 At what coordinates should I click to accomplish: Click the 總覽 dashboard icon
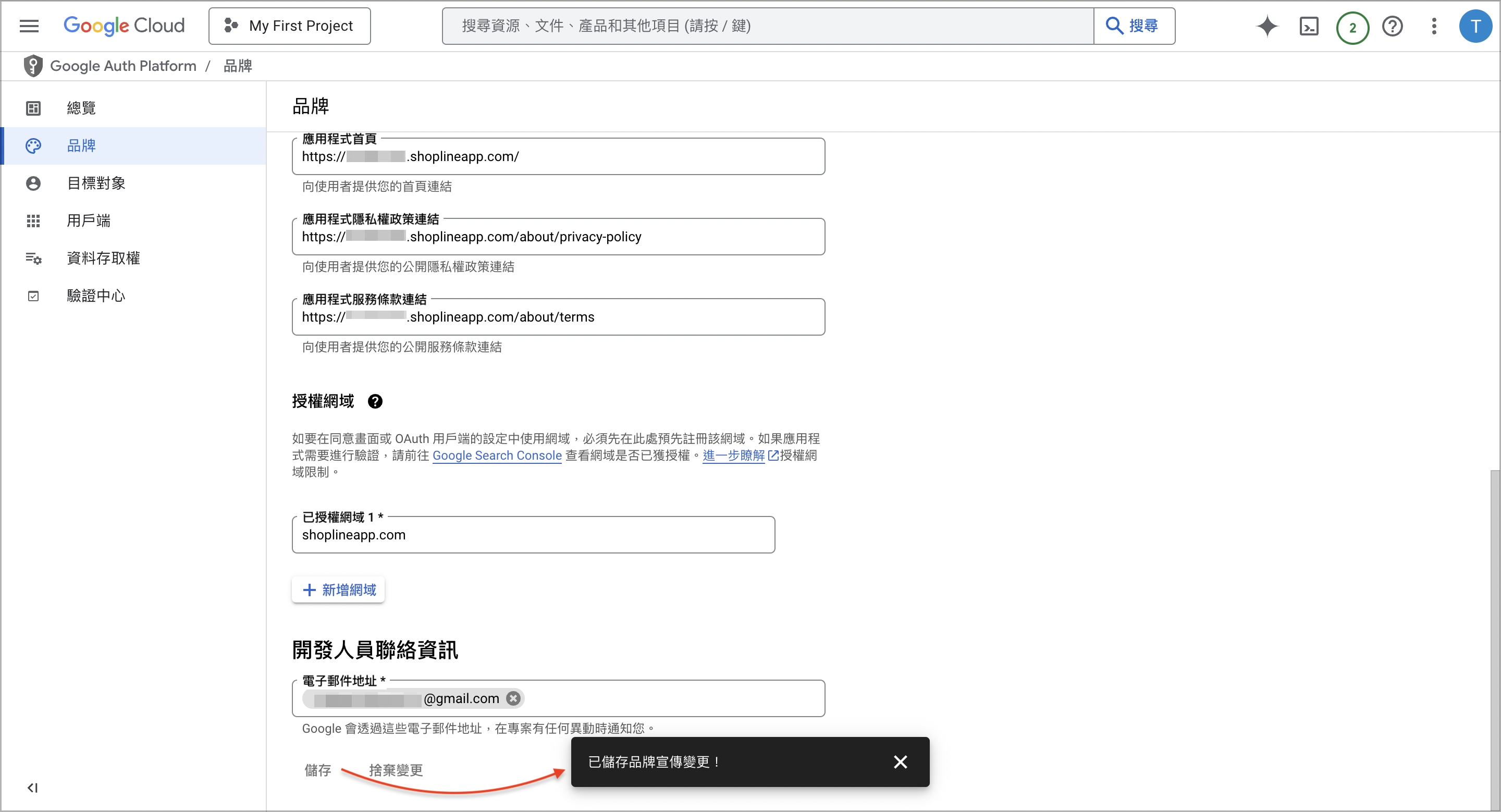coord(33,108)
